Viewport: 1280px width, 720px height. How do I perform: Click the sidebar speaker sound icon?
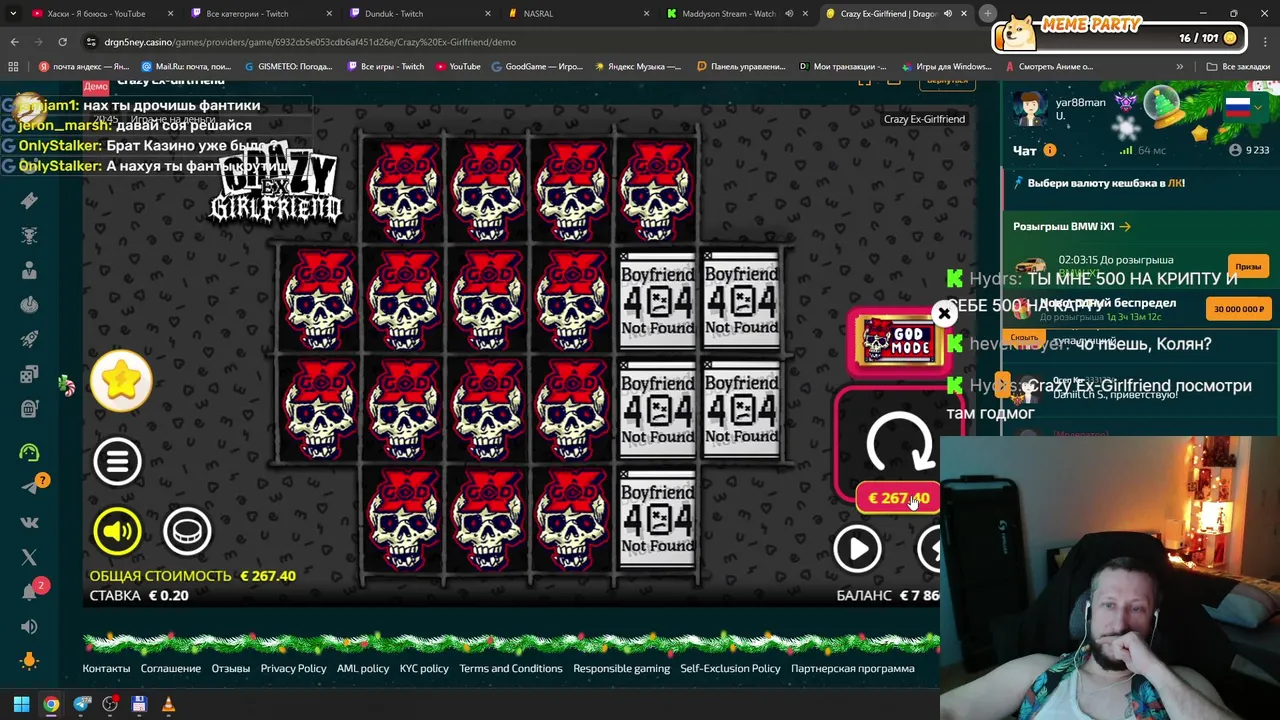(x=29, y=626)
